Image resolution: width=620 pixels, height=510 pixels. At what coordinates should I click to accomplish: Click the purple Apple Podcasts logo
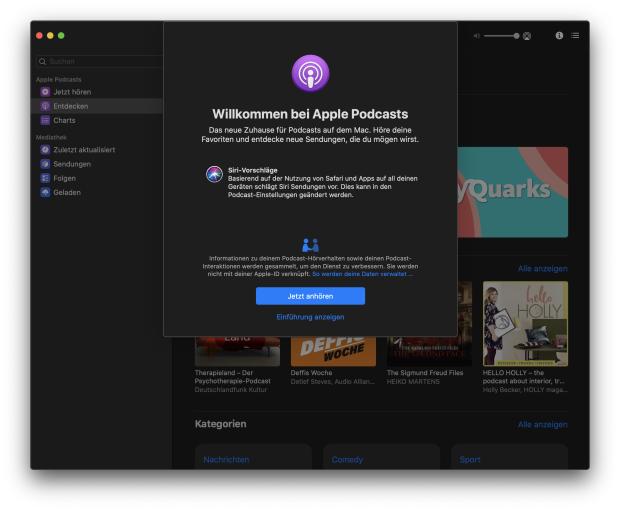[310, 73]
